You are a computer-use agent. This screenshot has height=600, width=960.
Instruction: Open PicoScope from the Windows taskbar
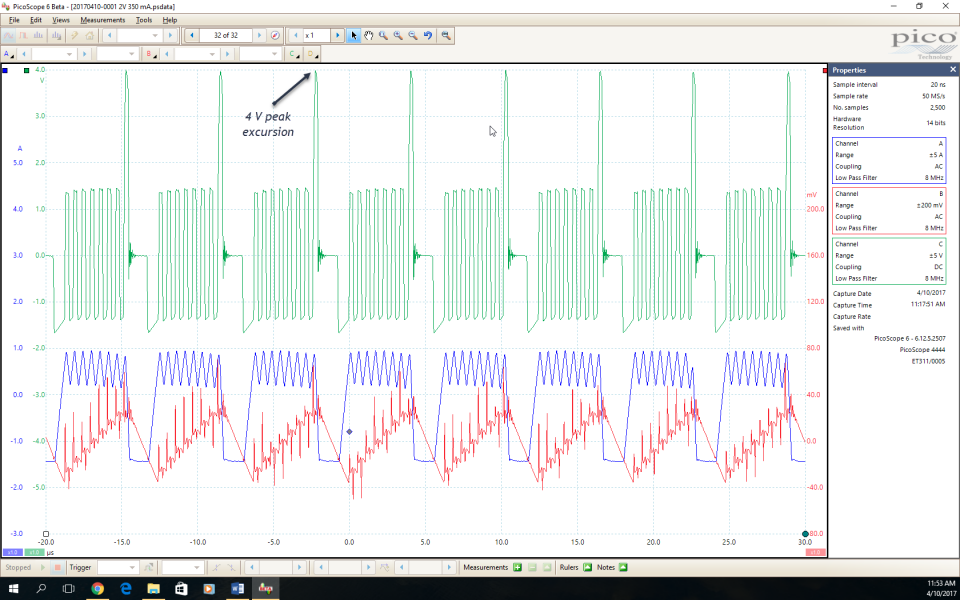265,588
